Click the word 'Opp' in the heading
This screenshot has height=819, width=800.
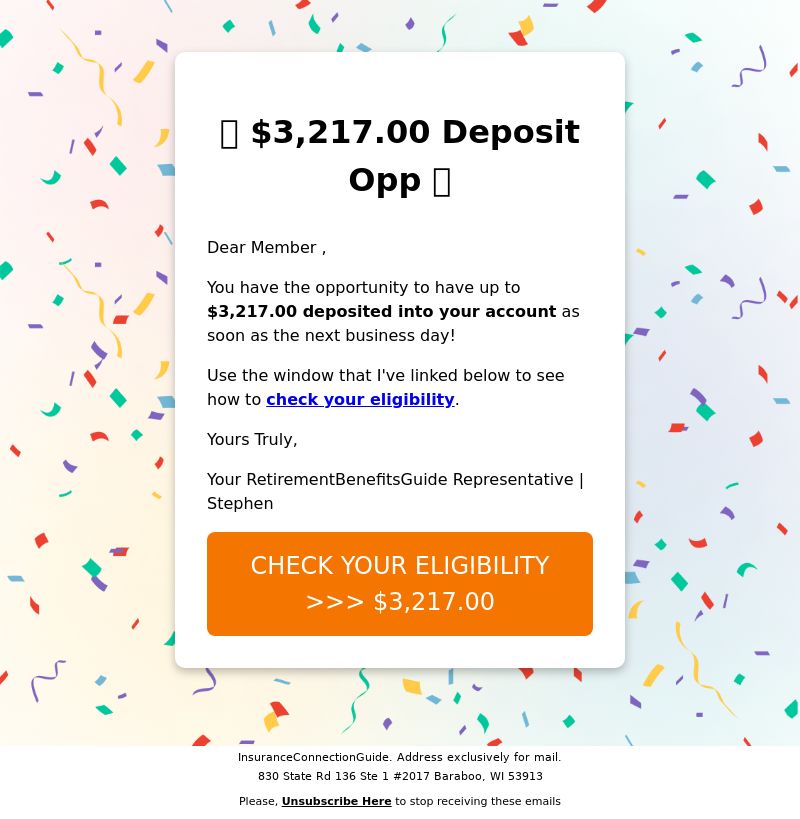(x=385, y=181)
